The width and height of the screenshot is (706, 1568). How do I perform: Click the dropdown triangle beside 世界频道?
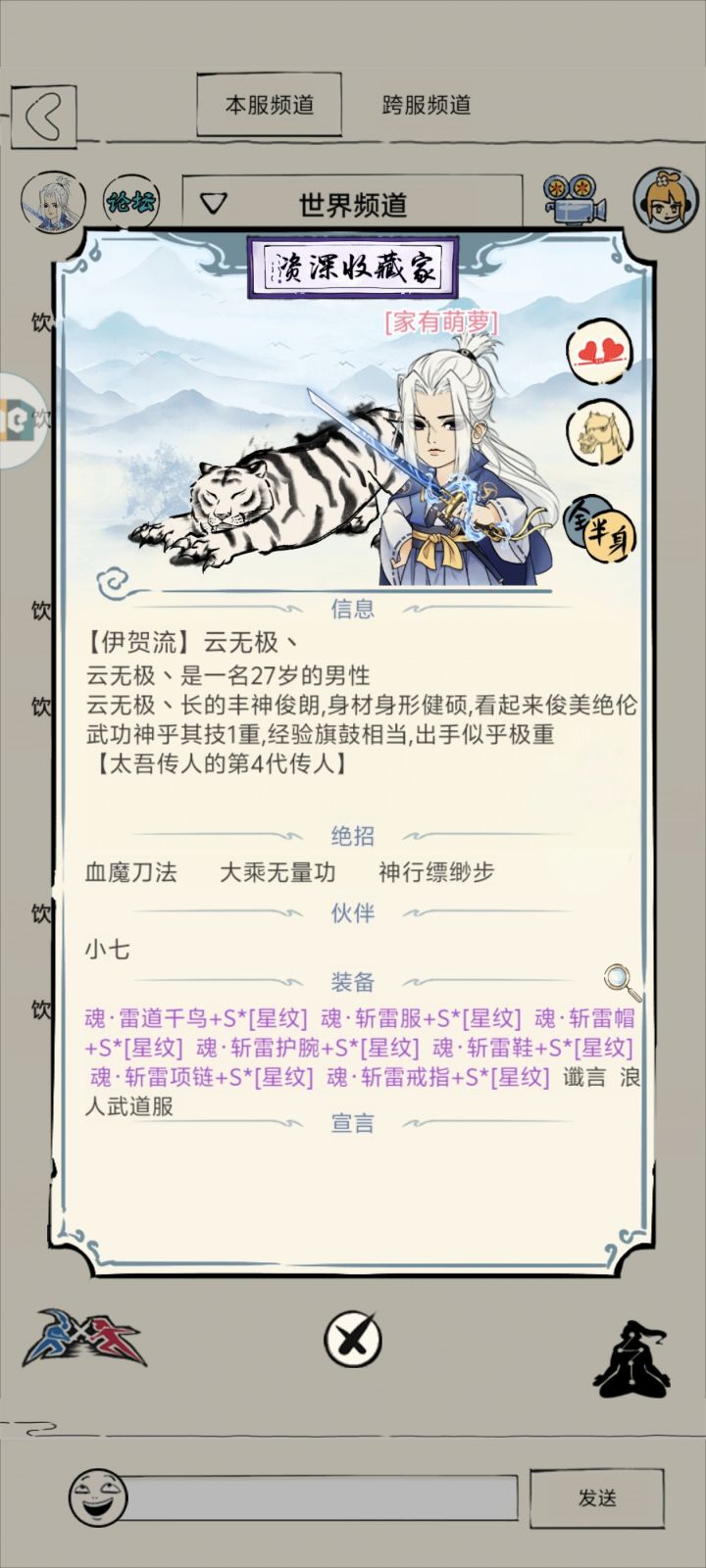click(213, 204)
